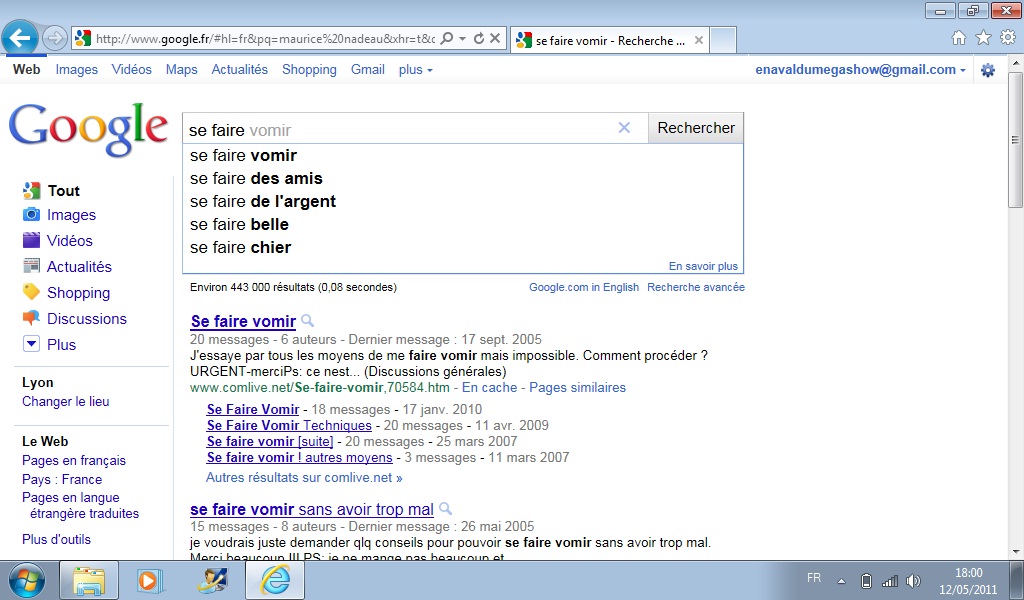Preview first result with magnifier icon
Viewport: 1024px width, 600px height.
(308, 321)
